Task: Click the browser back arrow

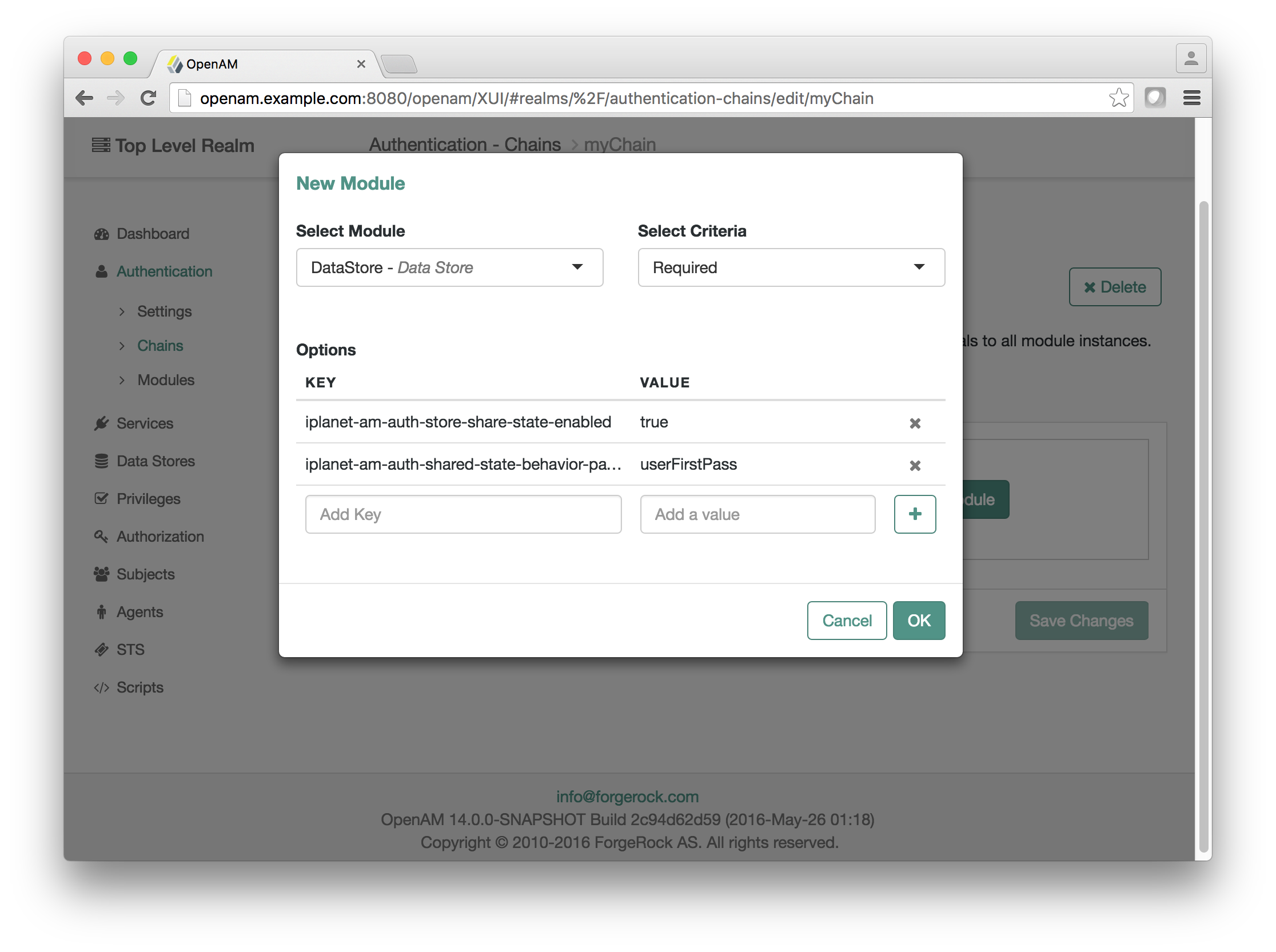Action: 85,98
